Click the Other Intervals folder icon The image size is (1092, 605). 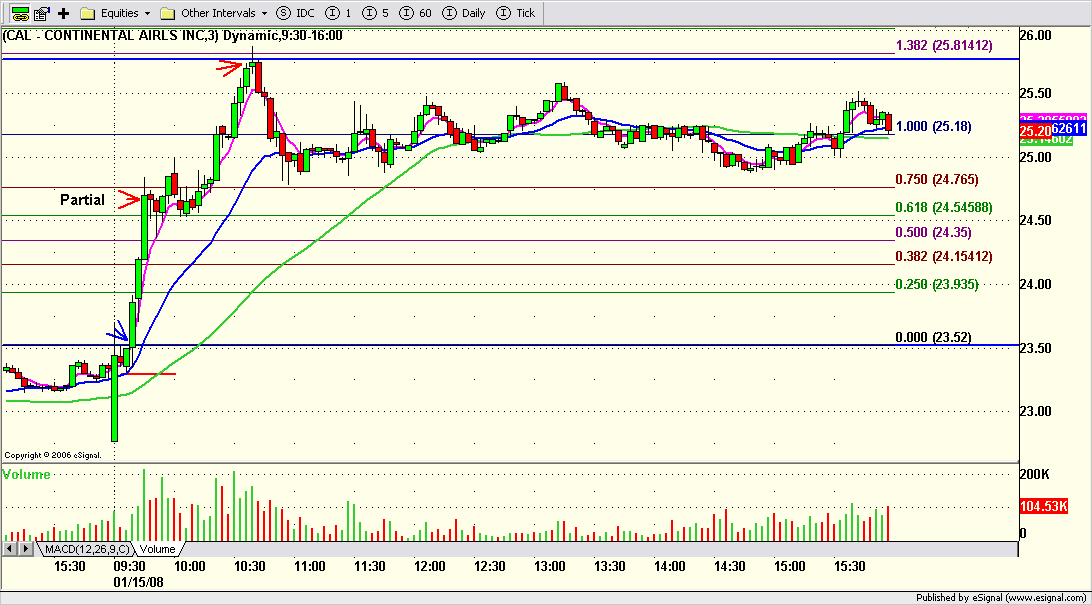point(168,13)
